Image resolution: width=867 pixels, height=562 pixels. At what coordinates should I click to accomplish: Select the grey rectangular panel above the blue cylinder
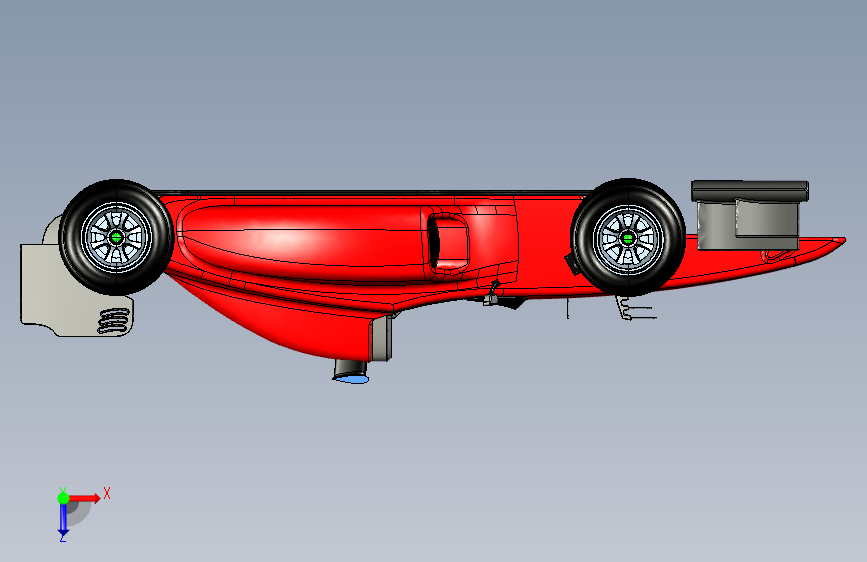[x=381, y=339]
